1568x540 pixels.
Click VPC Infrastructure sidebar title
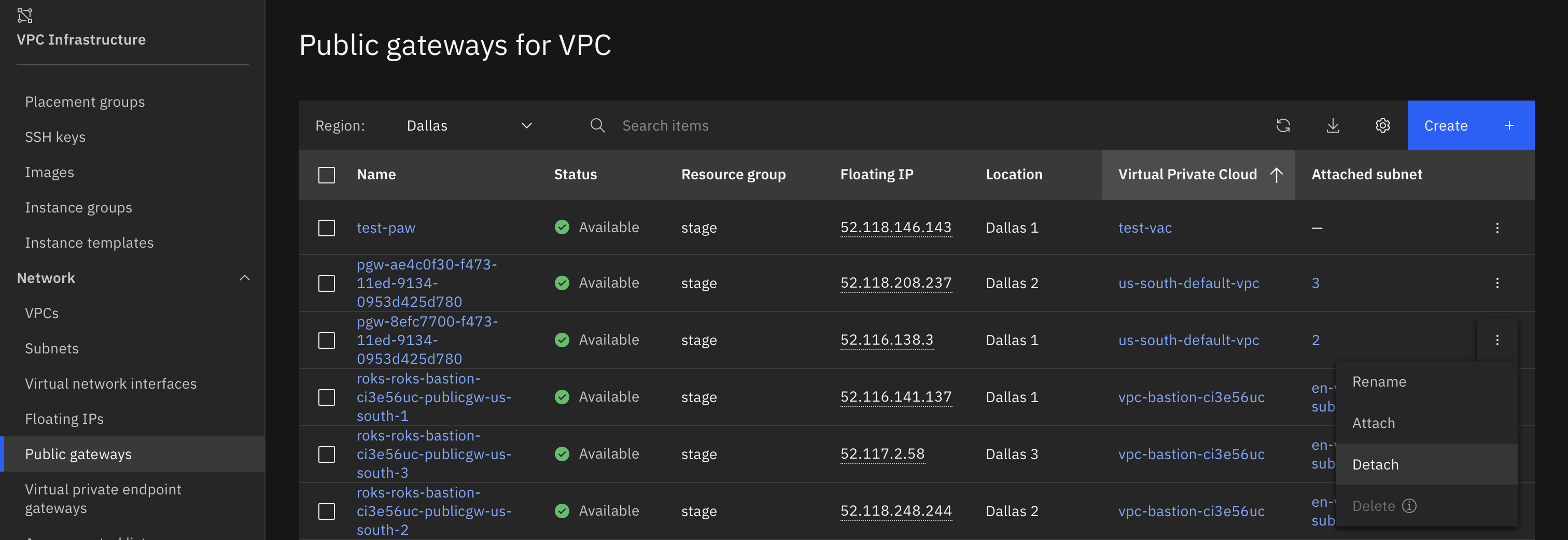81,39
